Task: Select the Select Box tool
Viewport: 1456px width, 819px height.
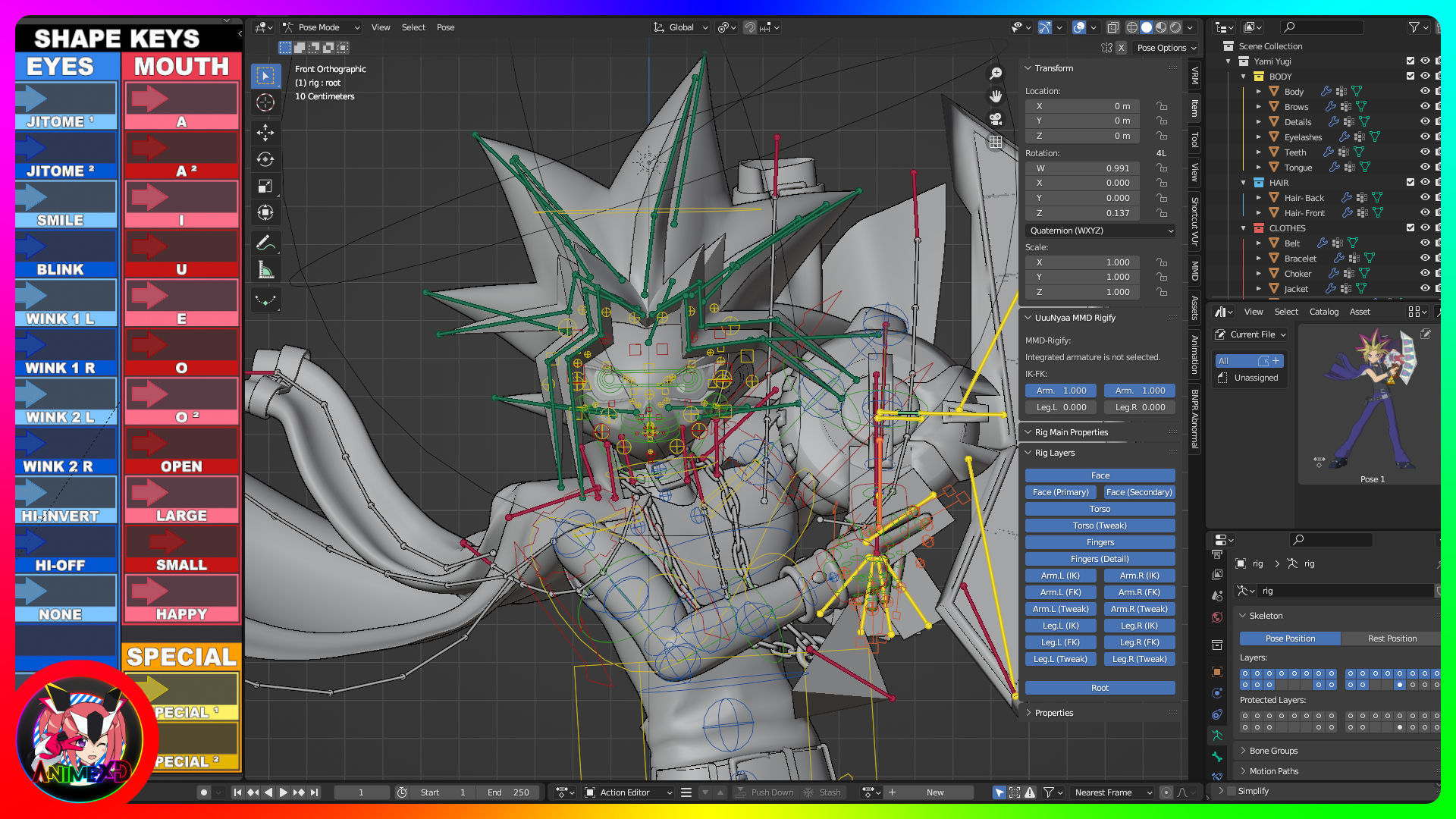Action: coord(265,76)
